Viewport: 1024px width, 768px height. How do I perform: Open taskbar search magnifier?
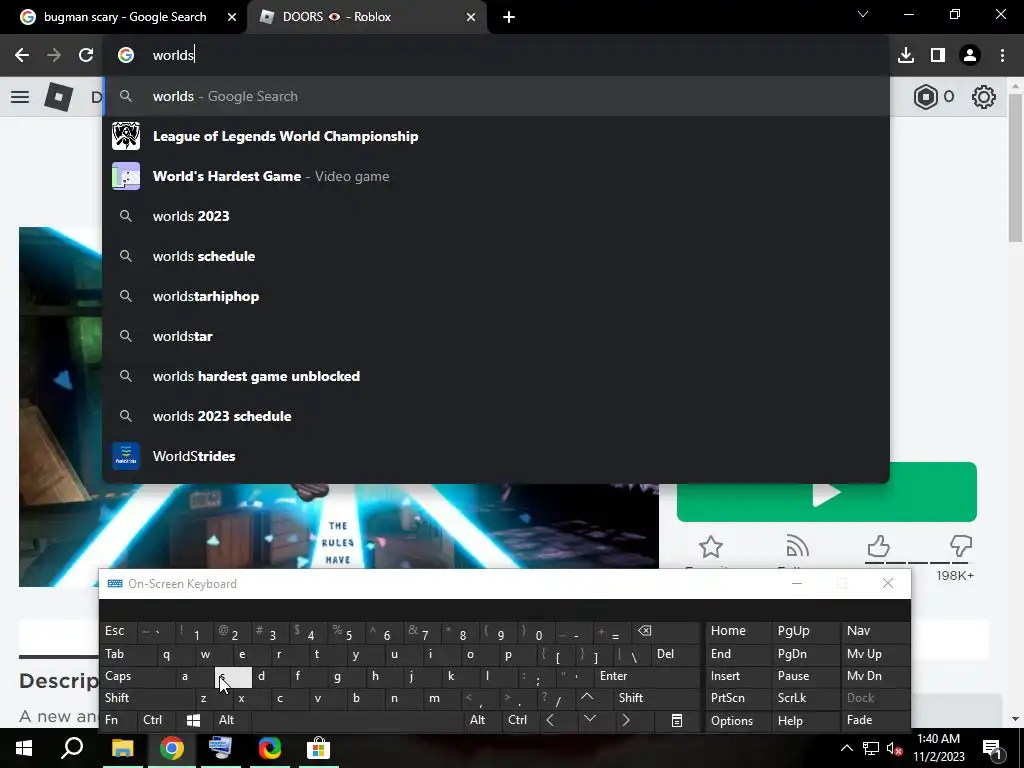click(x=72, y=748)
